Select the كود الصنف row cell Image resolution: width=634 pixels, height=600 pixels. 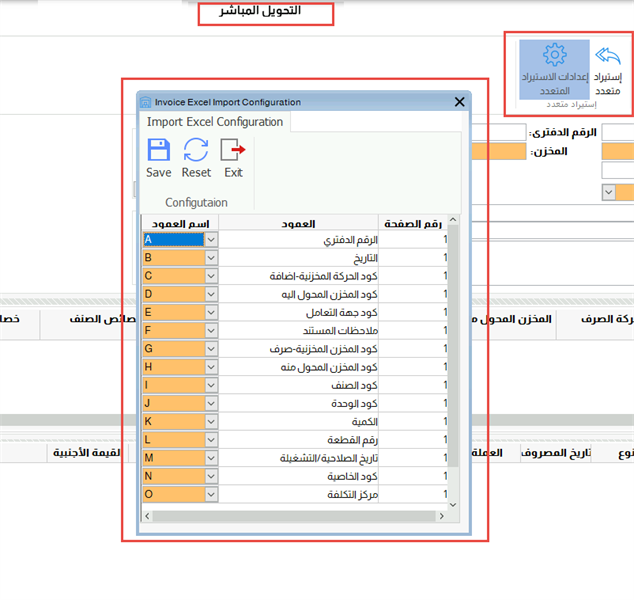click(x=298, y=385)
